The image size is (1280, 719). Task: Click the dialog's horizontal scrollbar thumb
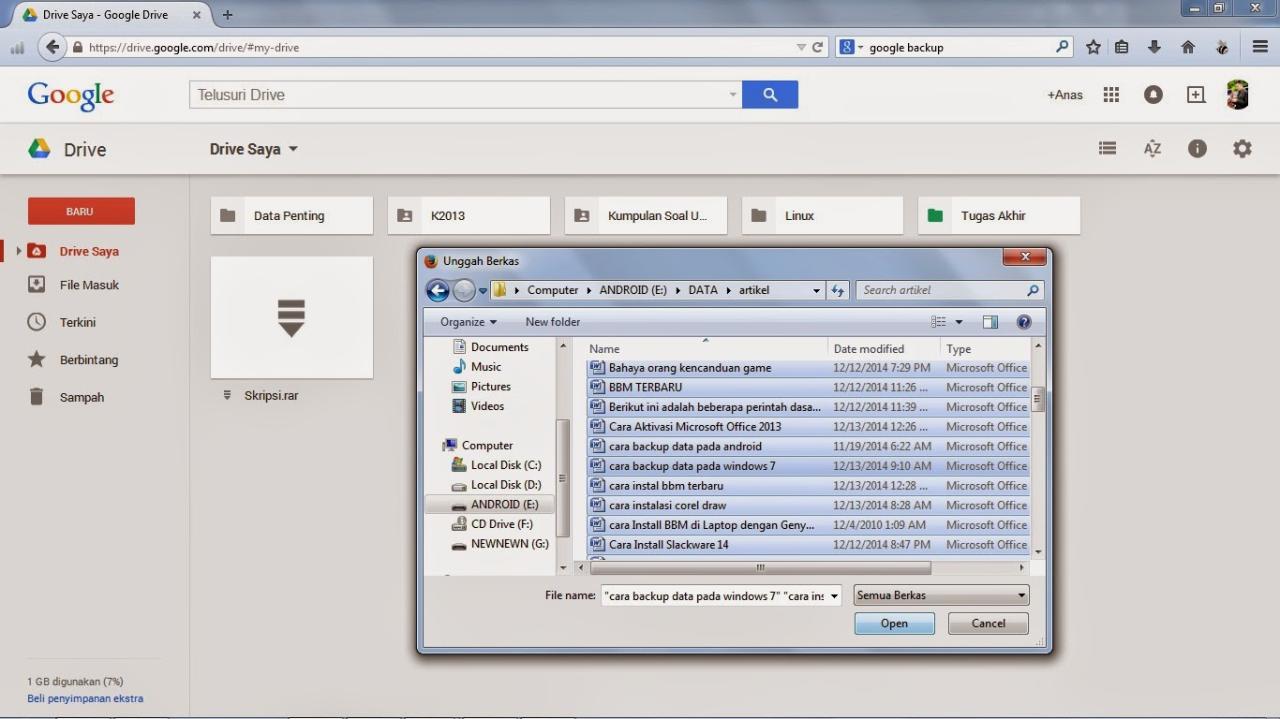[760, 567]
